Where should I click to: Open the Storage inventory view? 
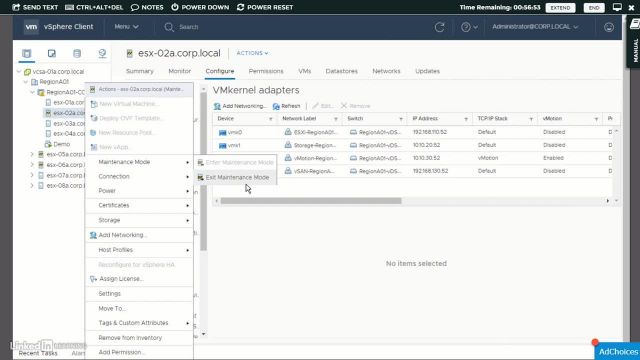click(77, 53)
